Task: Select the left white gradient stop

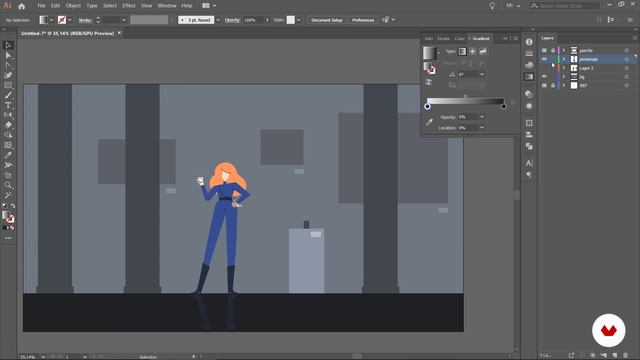Action: [427, 107]
